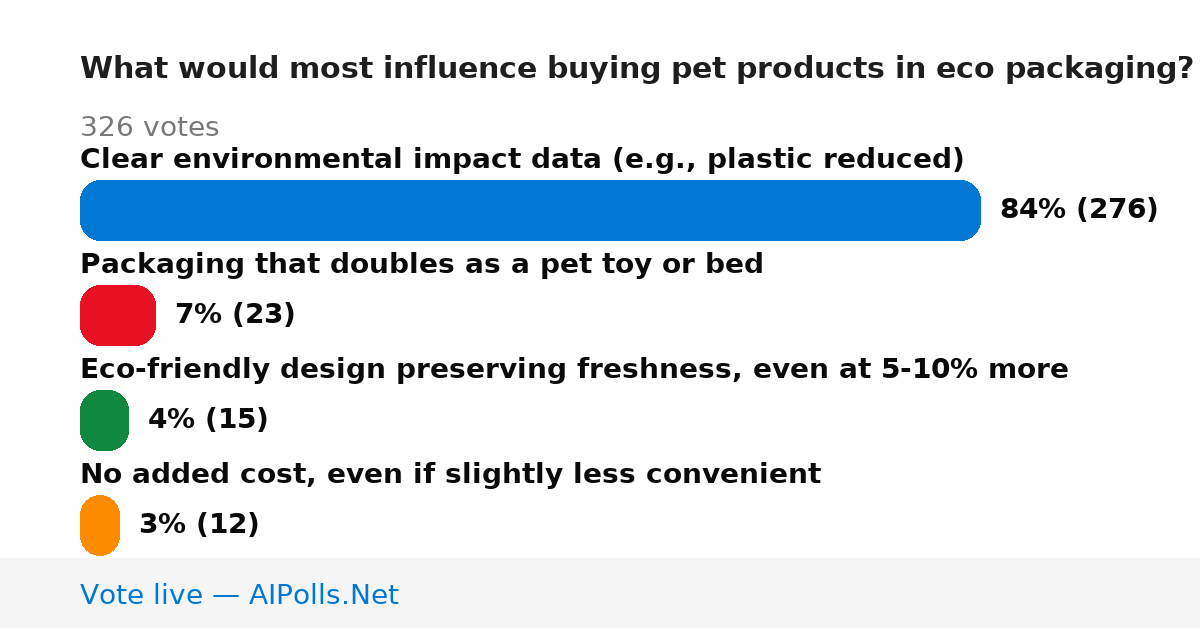This screenshot has width=1200, height=628.
Task: Select option No added cost, less convenient
Action: coord(450,474)
